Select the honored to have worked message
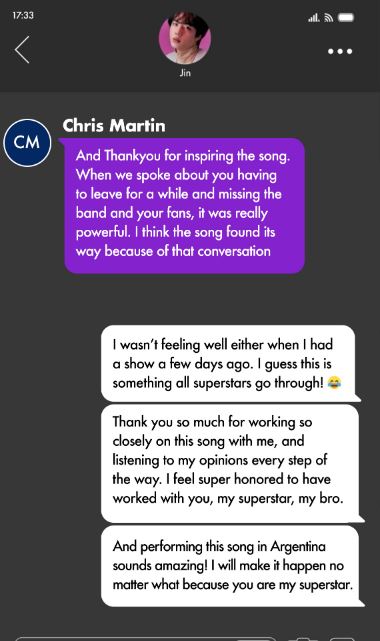 [230, 463]
